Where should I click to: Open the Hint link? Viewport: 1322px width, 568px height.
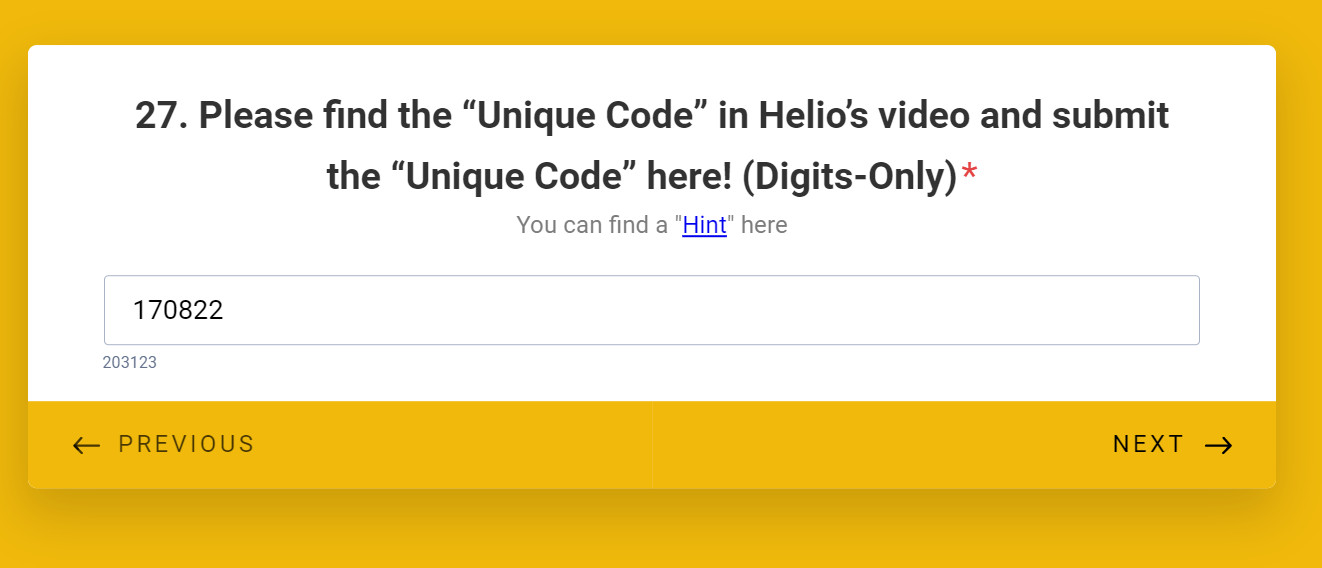pos(704,225)
